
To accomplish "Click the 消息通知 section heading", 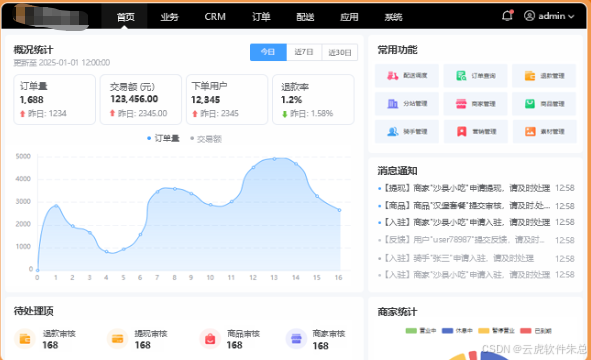I will pyautogui.click(x=397, y=171).
